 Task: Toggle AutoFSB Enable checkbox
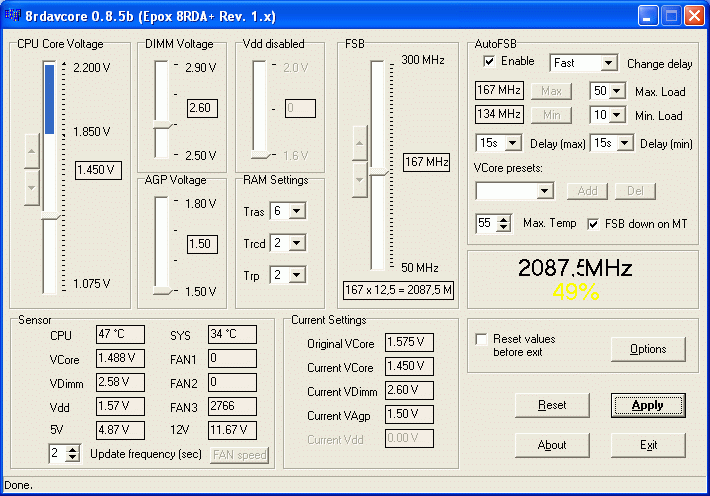489,61
